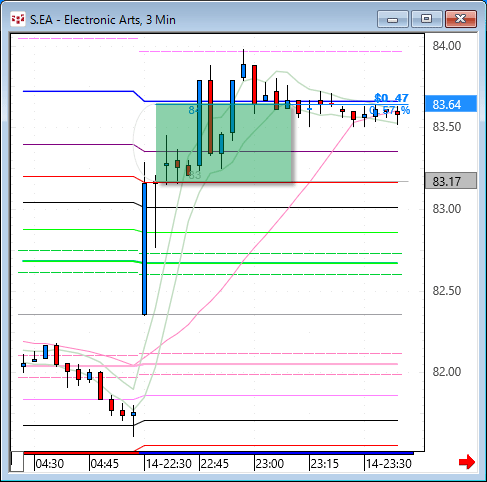Viewport: 487px width, 482px height.
Task: Click the blue 83.64 current price label
Action: 451,104
